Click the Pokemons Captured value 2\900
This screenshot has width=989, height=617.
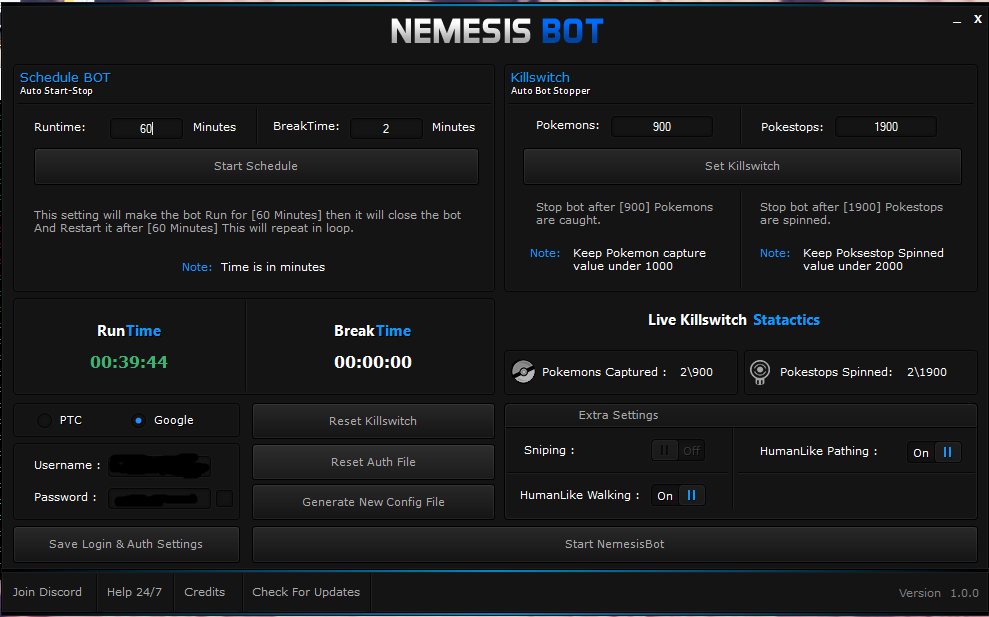click(696, 372)
